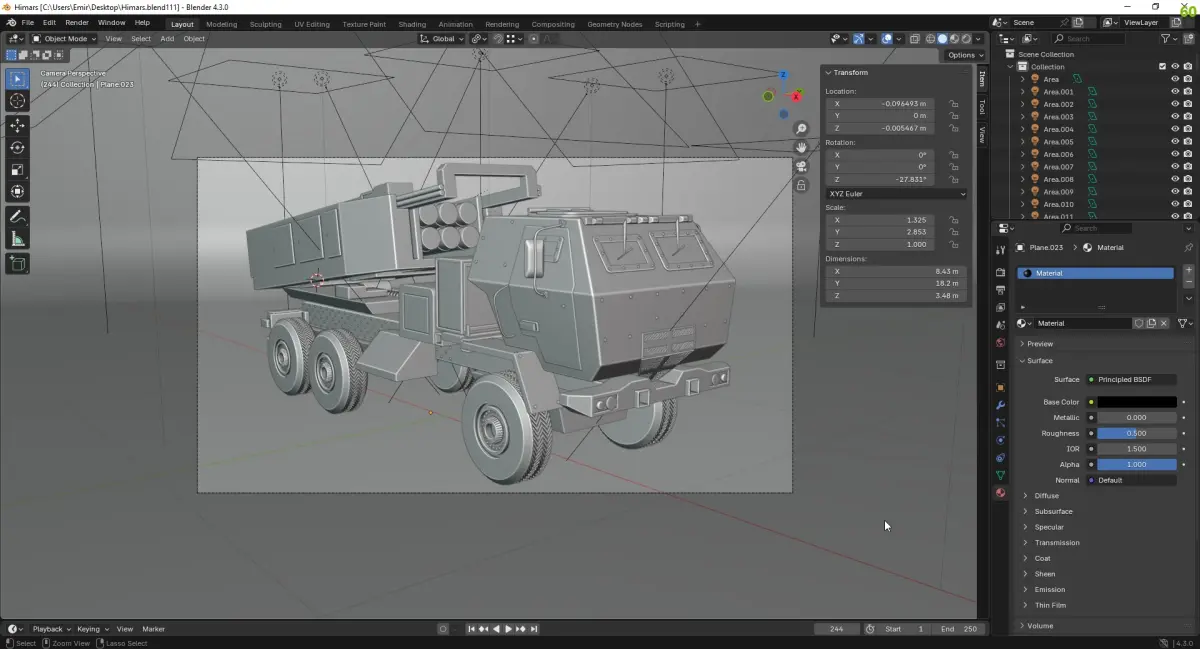Viewport: 1200px width, 649px height.
Task: Open the Scene properties tab
Action: 1000,325
